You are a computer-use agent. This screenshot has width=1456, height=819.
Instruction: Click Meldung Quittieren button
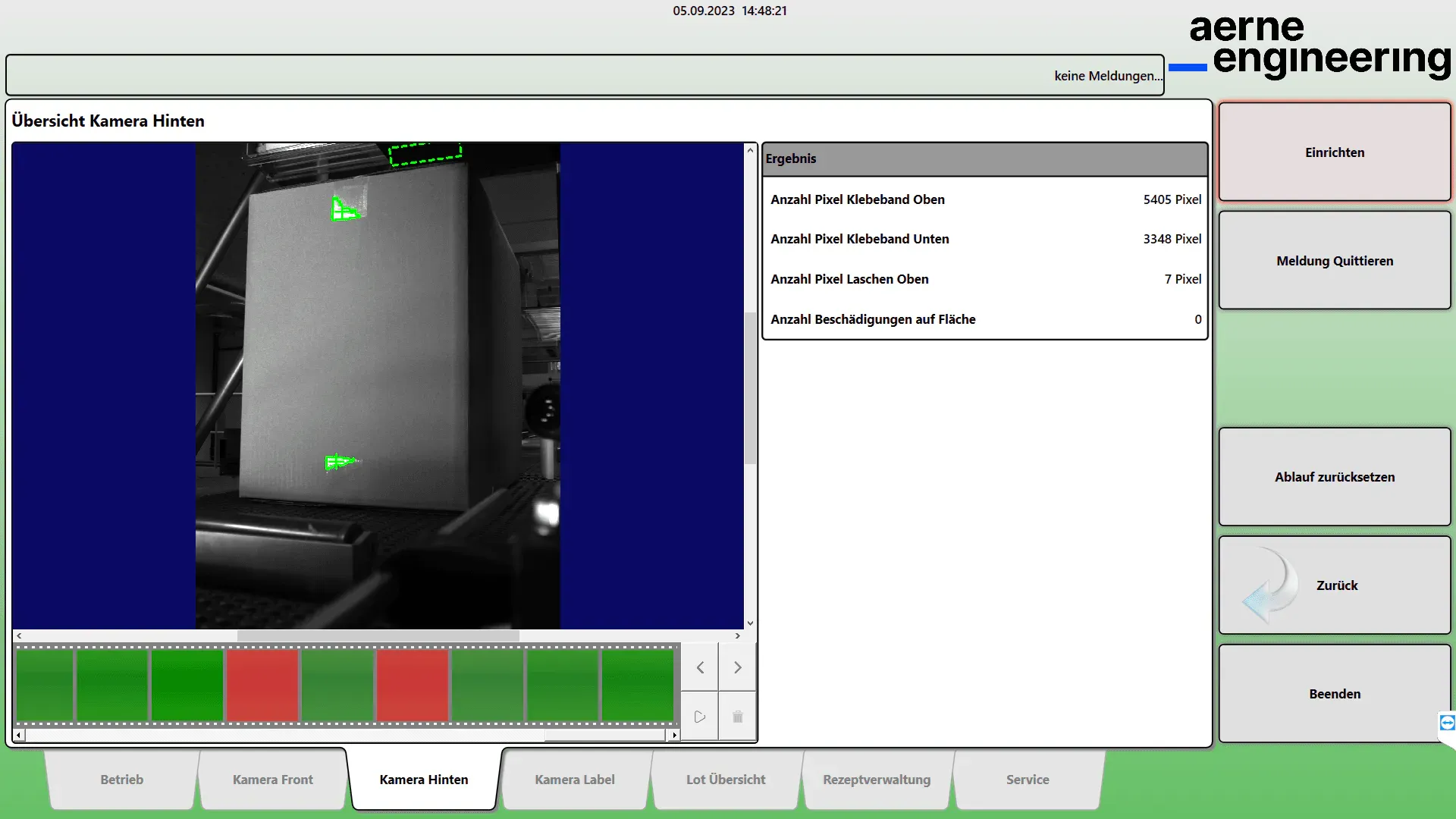(1334, 261)
